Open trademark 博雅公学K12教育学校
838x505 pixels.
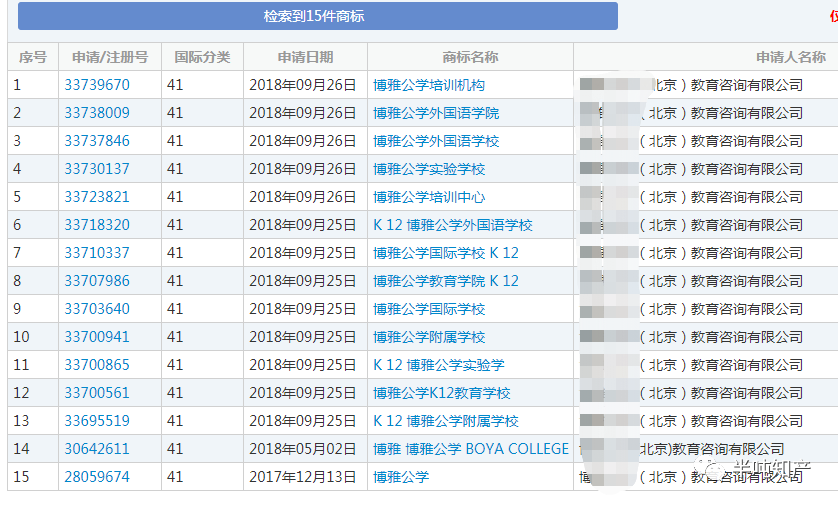(x=441, y=393)
